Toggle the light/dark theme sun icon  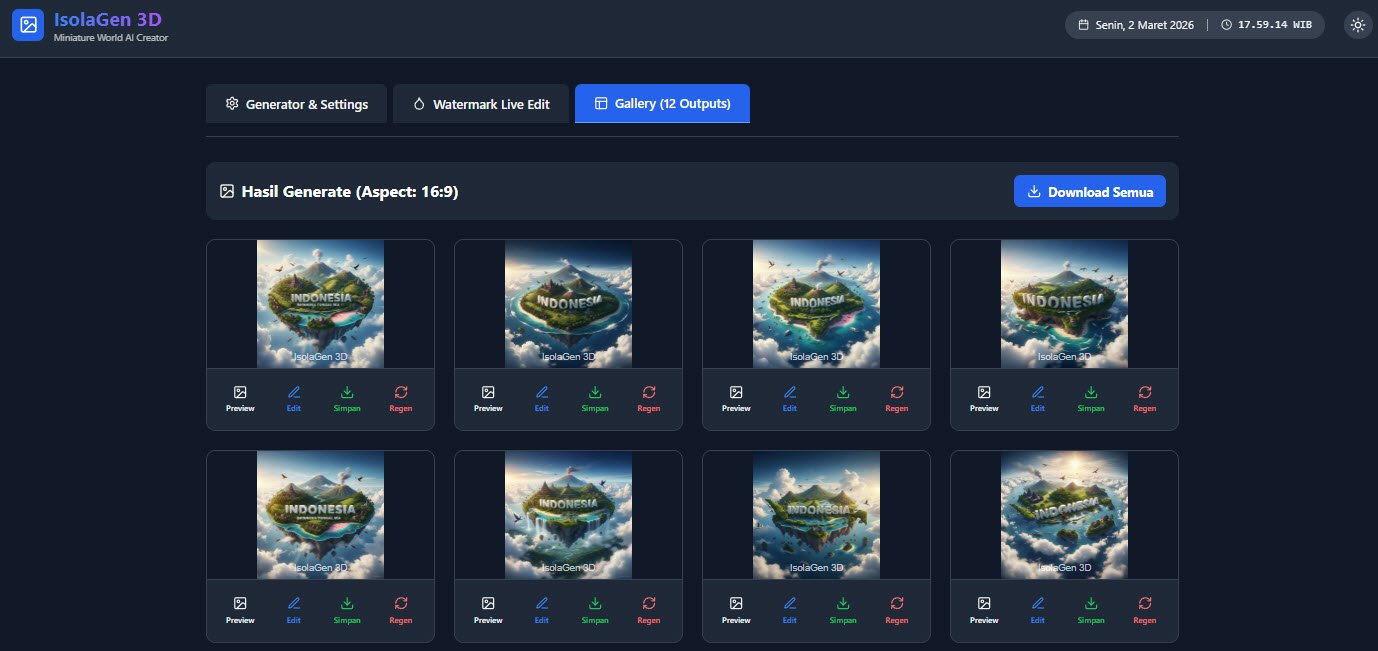tap(1357, 25)
